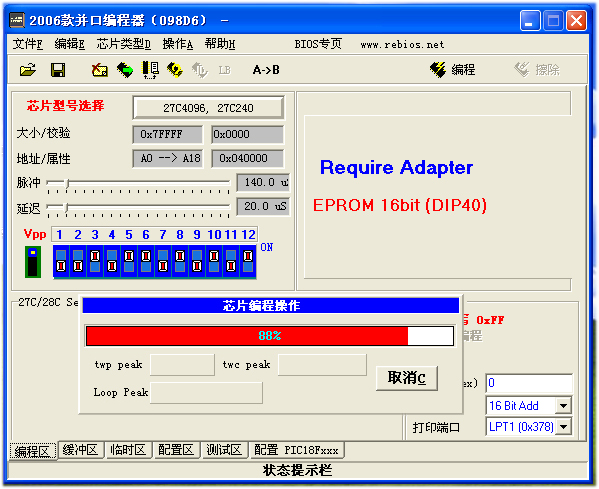The image size is (599, 489).
Task: Toggle DIP switch number 5
Action: [x=129, y=261]
